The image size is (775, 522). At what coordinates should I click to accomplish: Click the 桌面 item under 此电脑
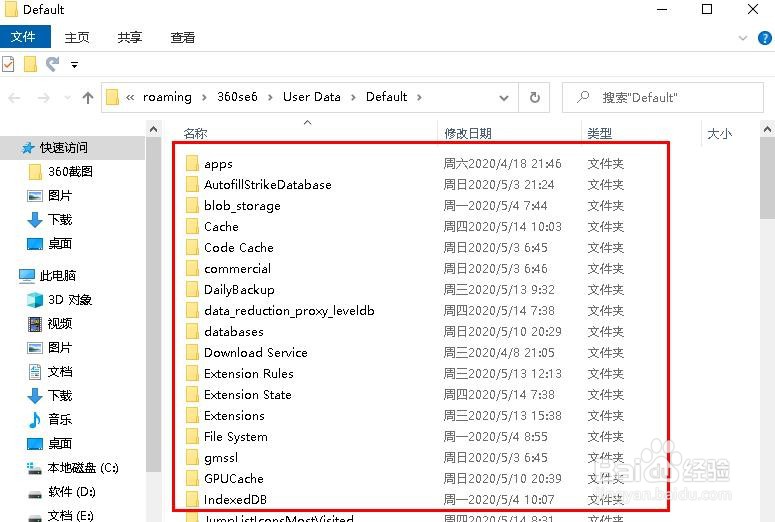[60, 444]
